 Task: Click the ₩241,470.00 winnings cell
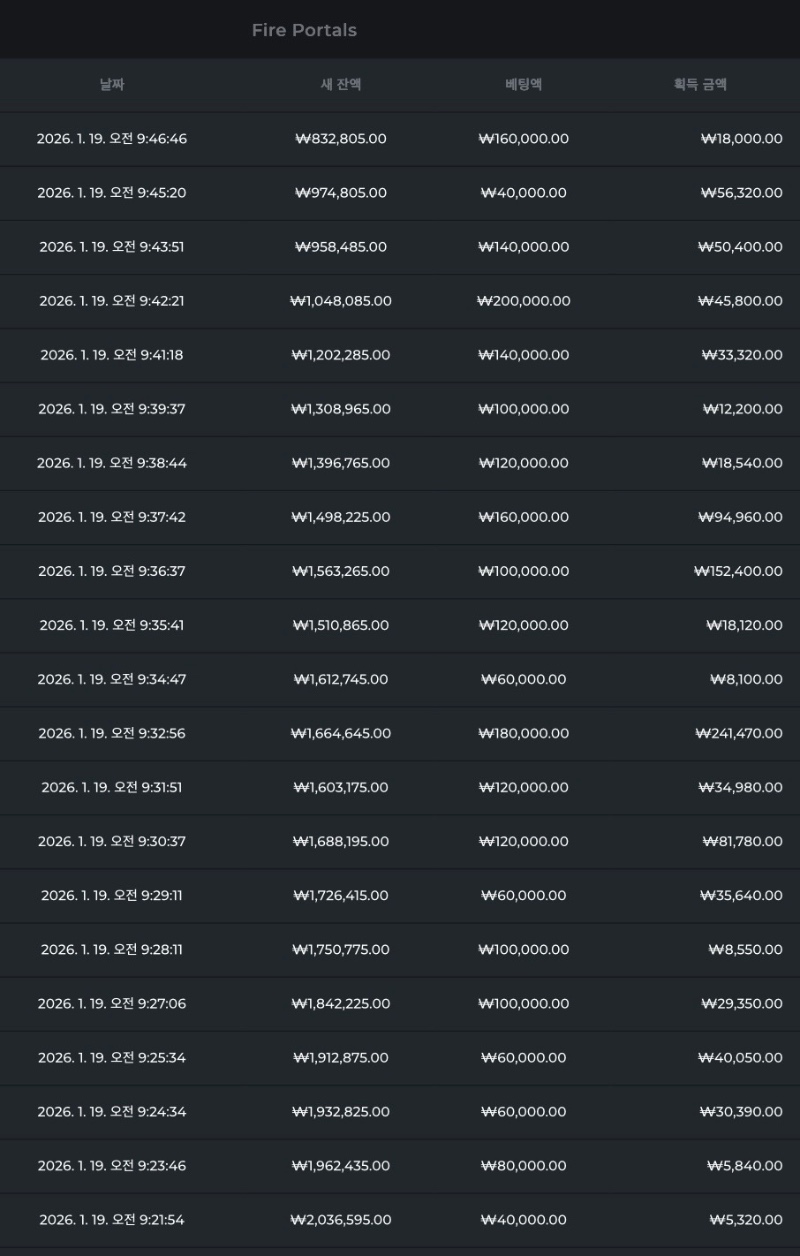coord(738,733)
